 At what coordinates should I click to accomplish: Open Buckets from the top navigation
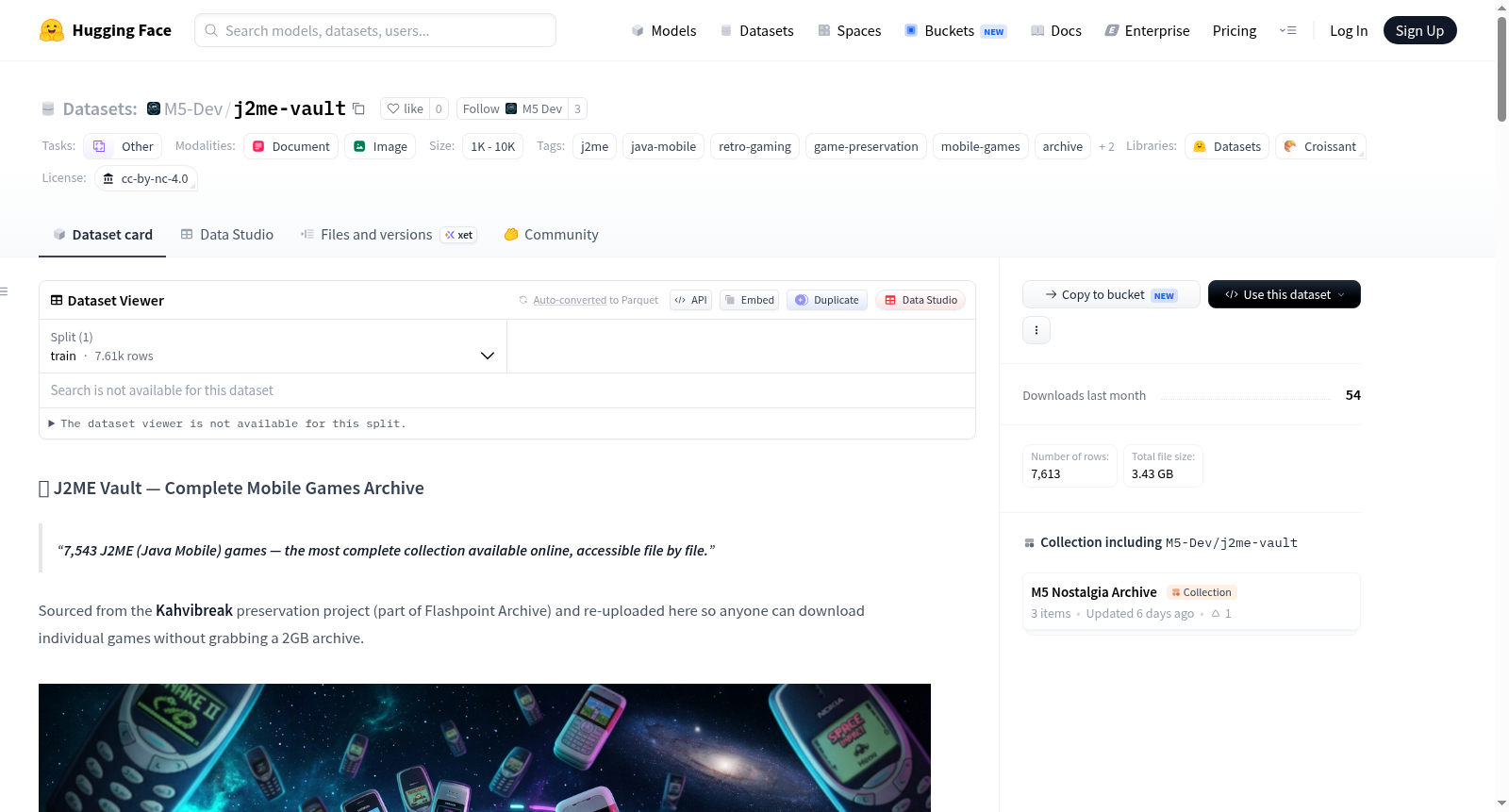[955, 30]
